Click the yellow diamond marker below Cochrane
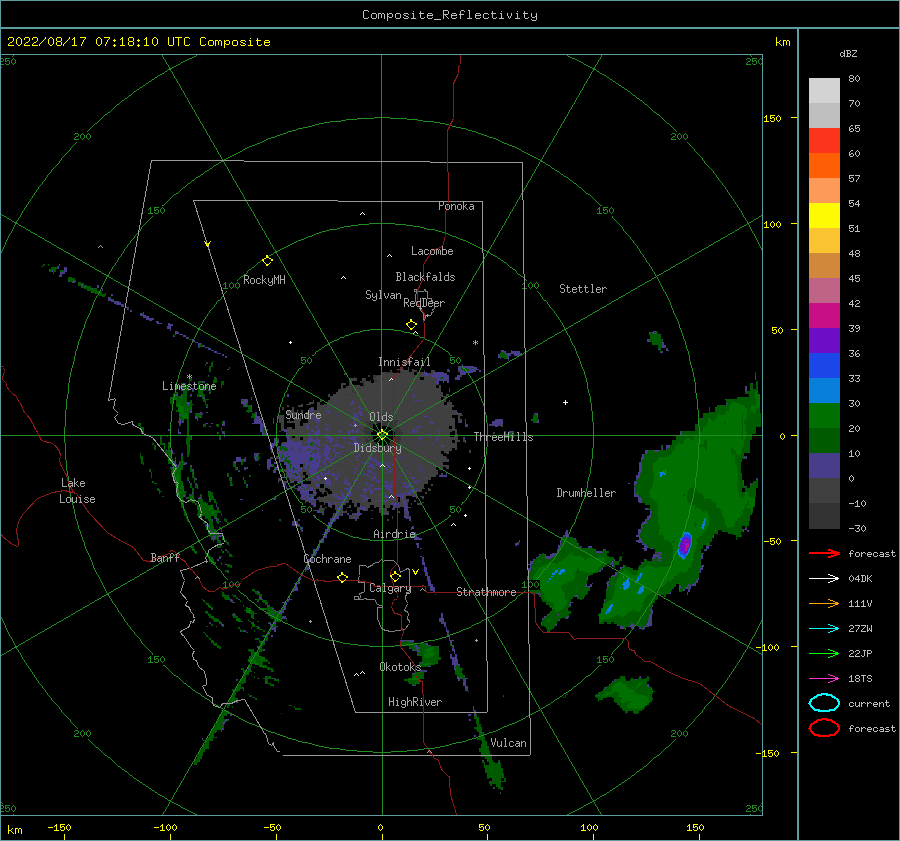This screenshot has height=841, width=900. tap(343, 578)
